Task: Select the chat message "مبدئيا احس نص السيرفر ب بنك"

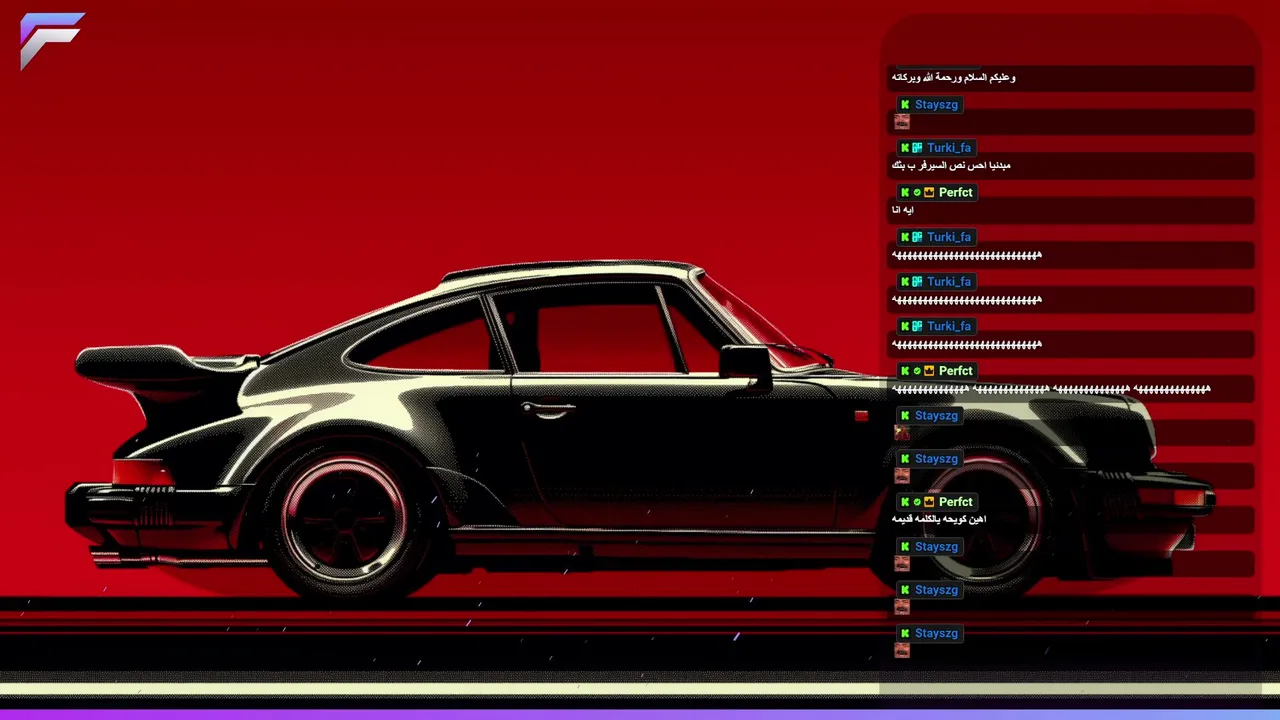Action: tap(951, 166)
